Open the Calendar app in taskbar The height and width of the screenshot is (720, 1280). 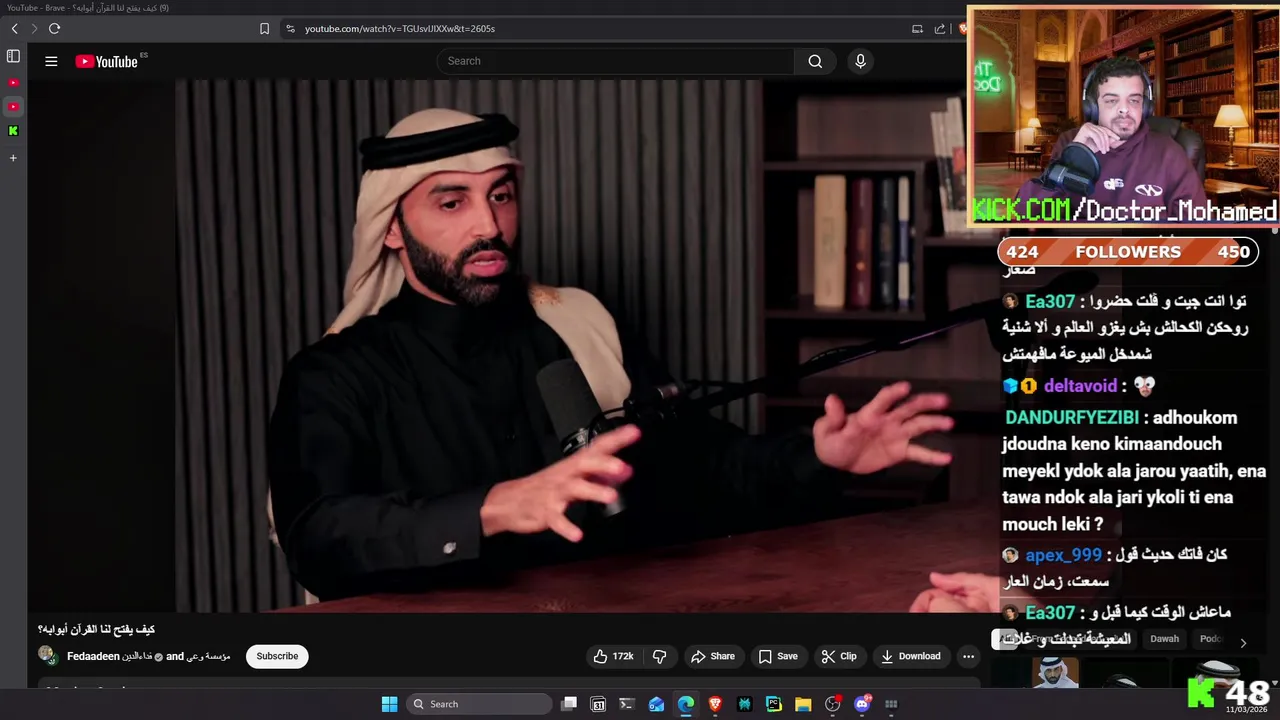(598, 704)
